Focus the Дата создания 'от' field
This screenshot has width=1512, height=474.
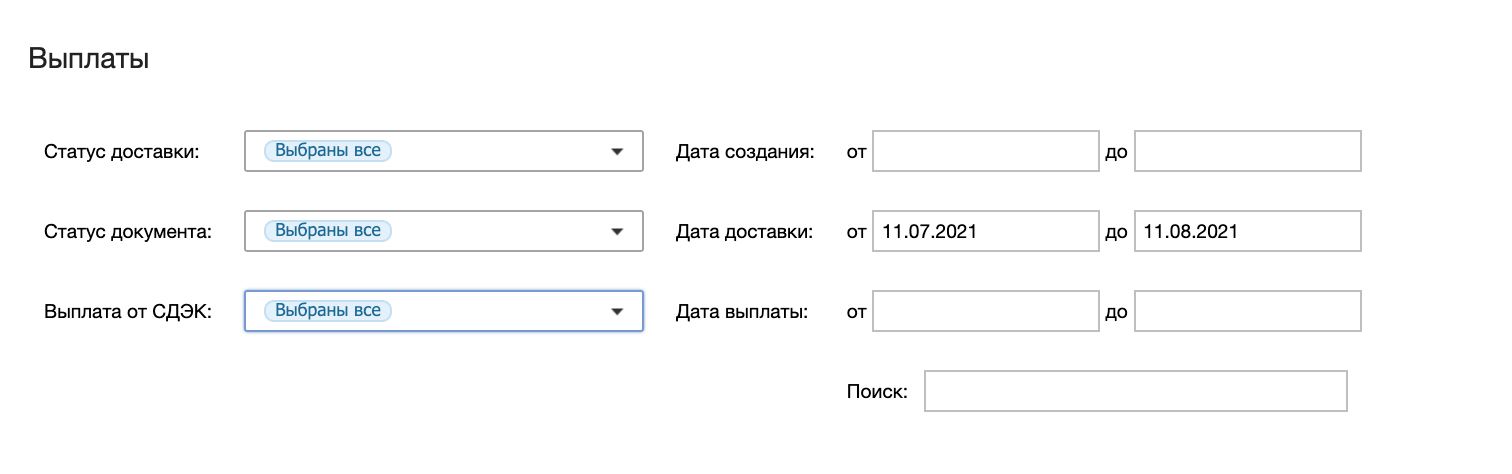[985, 152]
